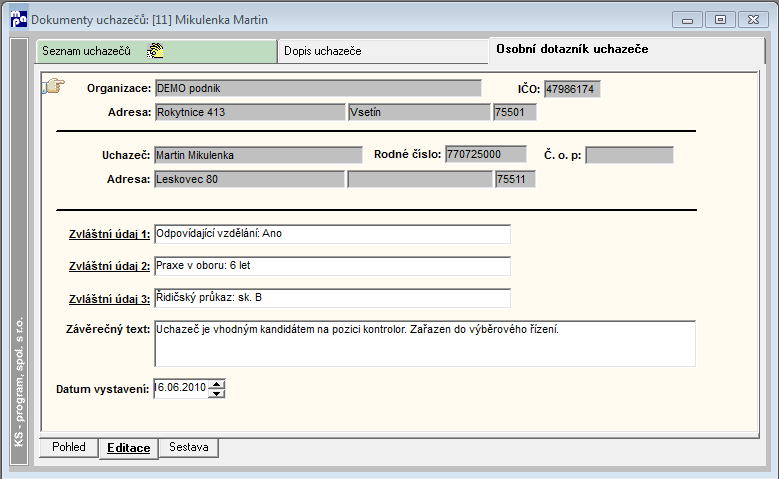Click the applicant postal code field 75511
The width and height of the screenshot is (779, 479).
pyautogui.click(x=515, y=179)
